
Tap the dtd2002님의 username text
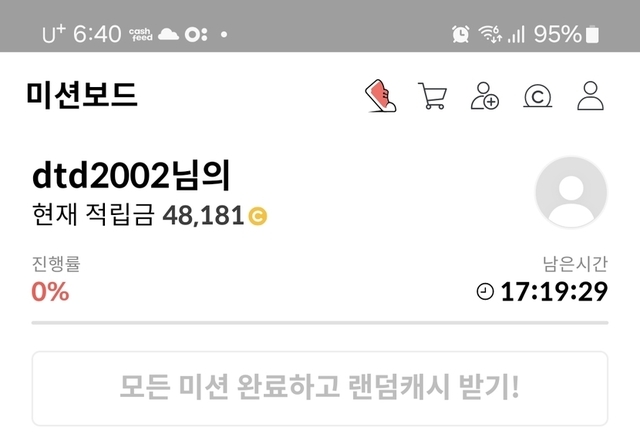(131, 176)
